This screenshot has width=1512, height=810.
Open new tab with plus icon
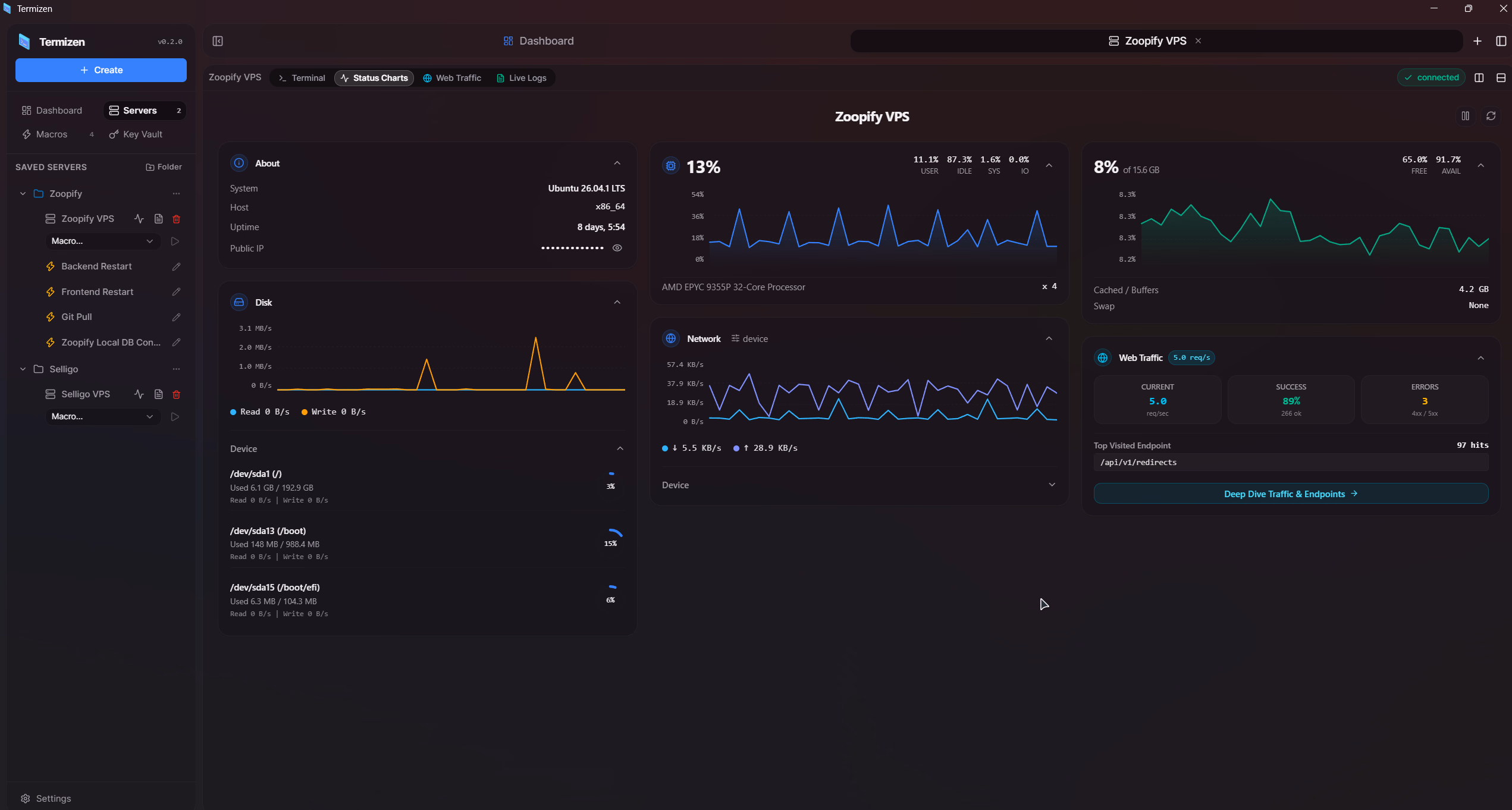point(1478,41)
